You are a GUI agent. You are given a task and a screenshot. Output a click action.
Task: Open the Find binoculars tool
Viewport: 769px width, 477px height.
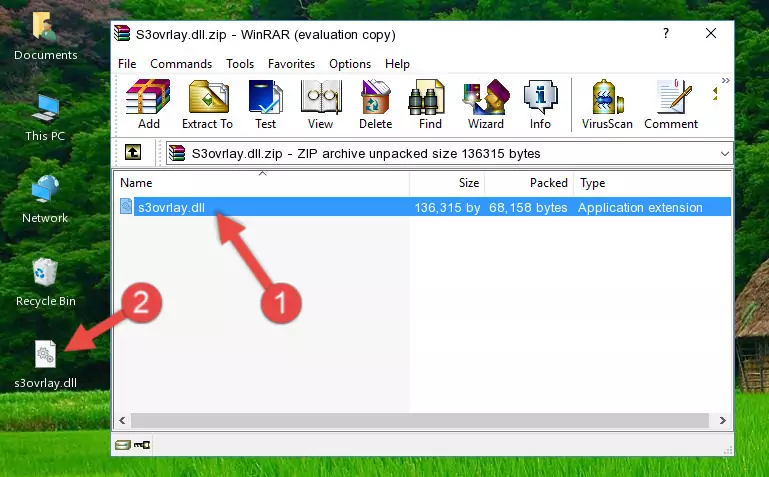pos(430,104)
